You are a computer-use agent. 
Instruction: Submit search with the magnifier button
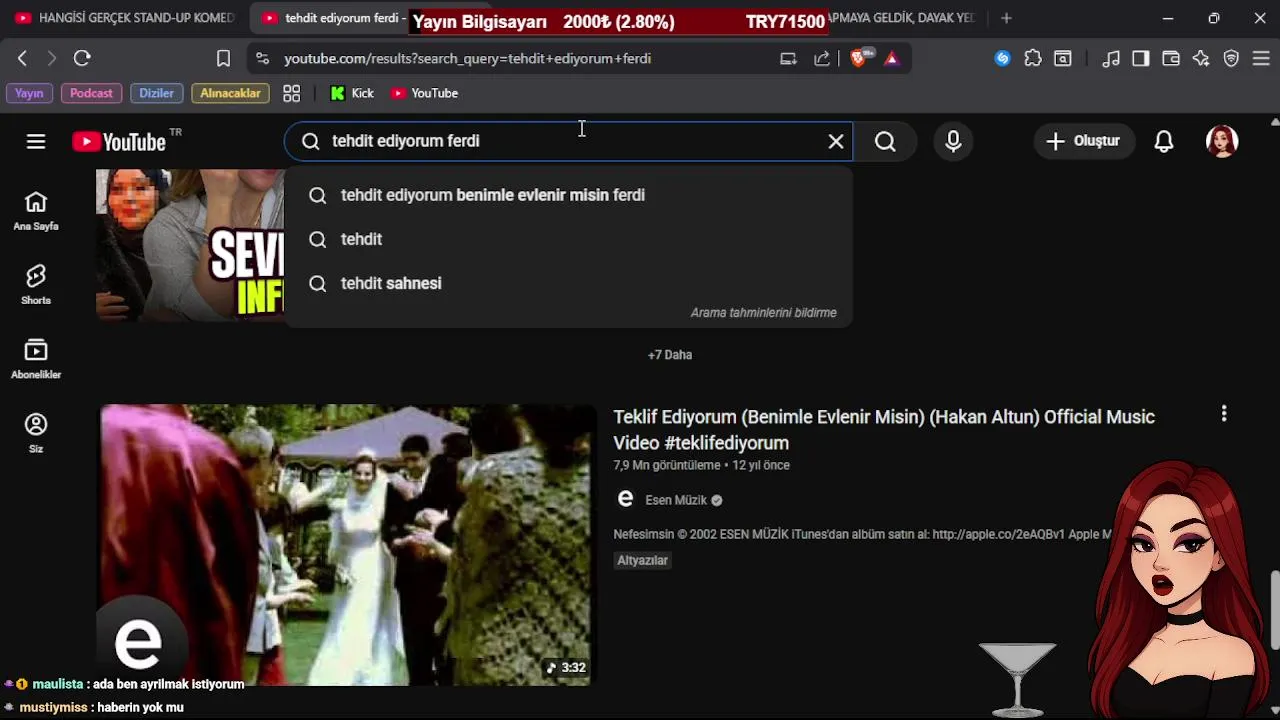point(885,141)
